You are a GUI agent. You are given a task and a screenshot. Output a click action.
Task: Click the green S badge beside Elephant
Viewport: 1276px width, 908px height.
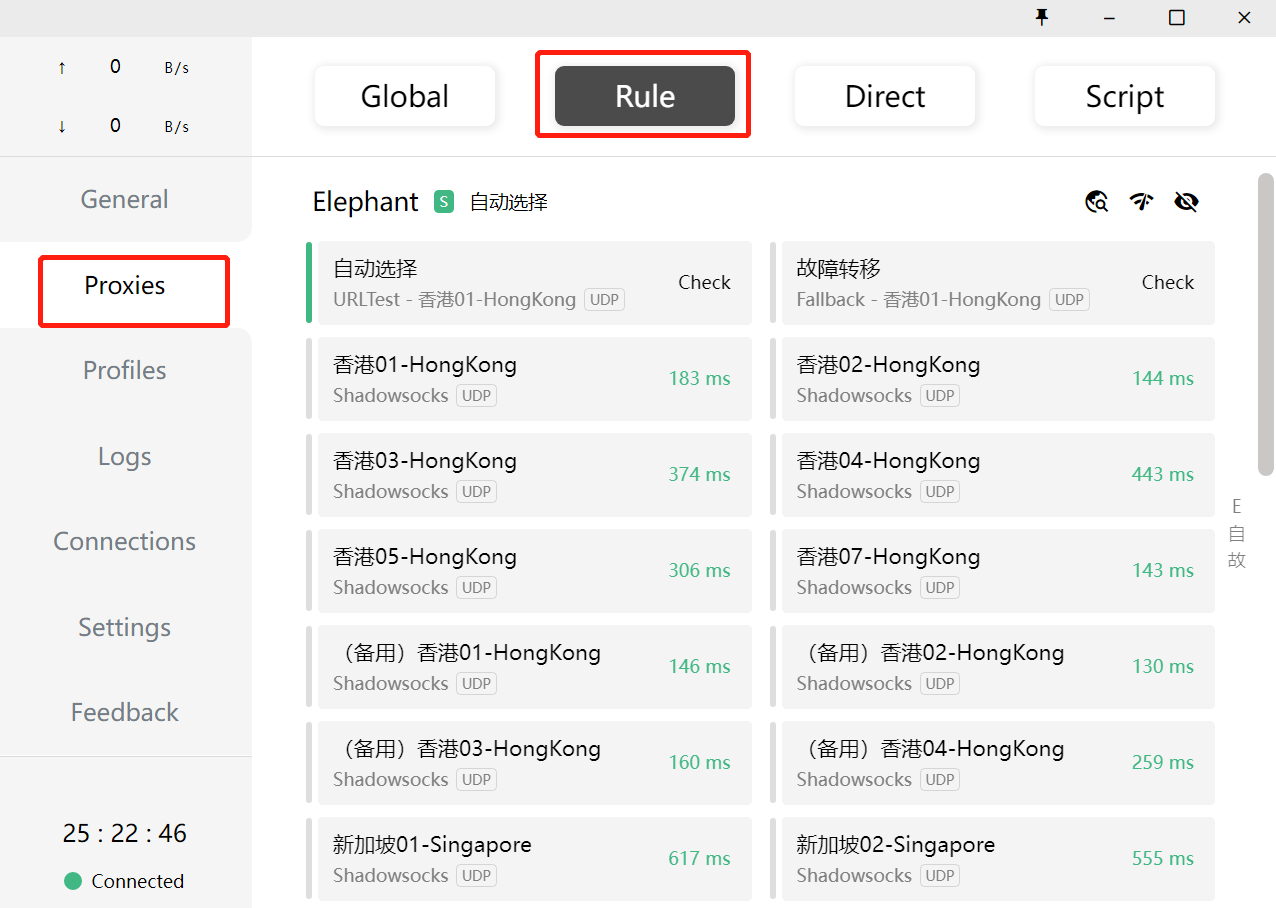pyautogui.click(x=444, y=202)
